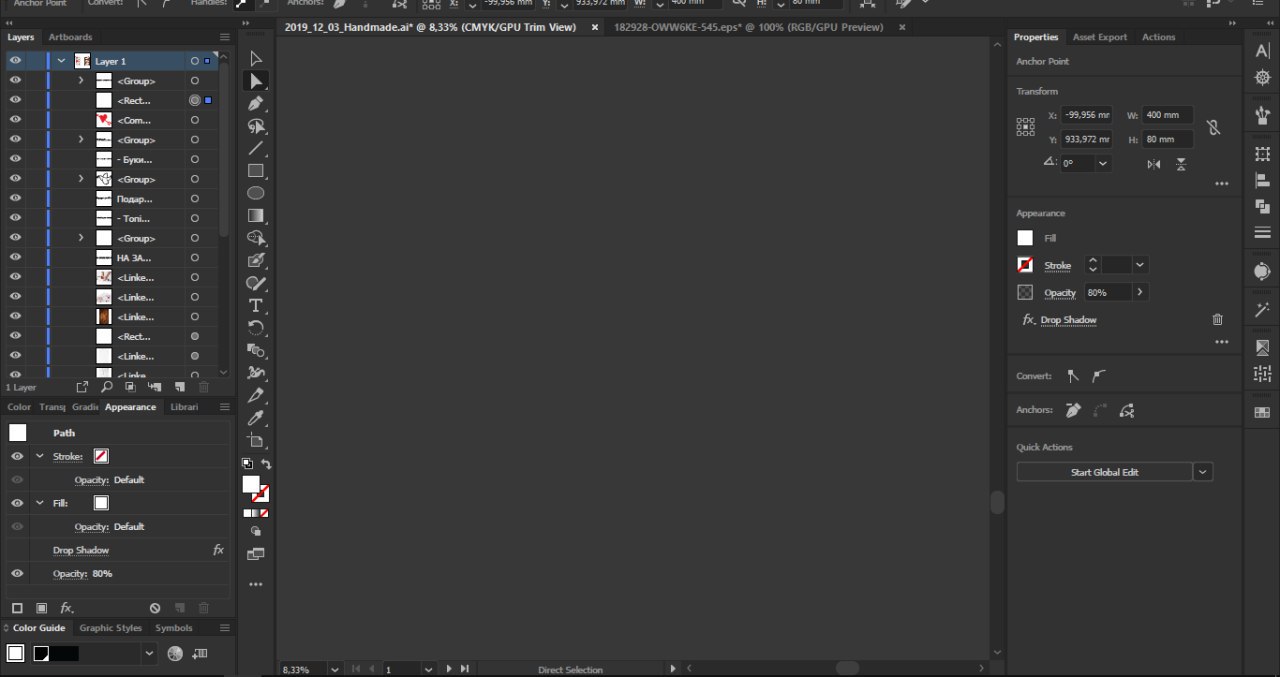Select the Rotate tool
Viewport: 1280px width, 677px height.
tap(256, 327)
